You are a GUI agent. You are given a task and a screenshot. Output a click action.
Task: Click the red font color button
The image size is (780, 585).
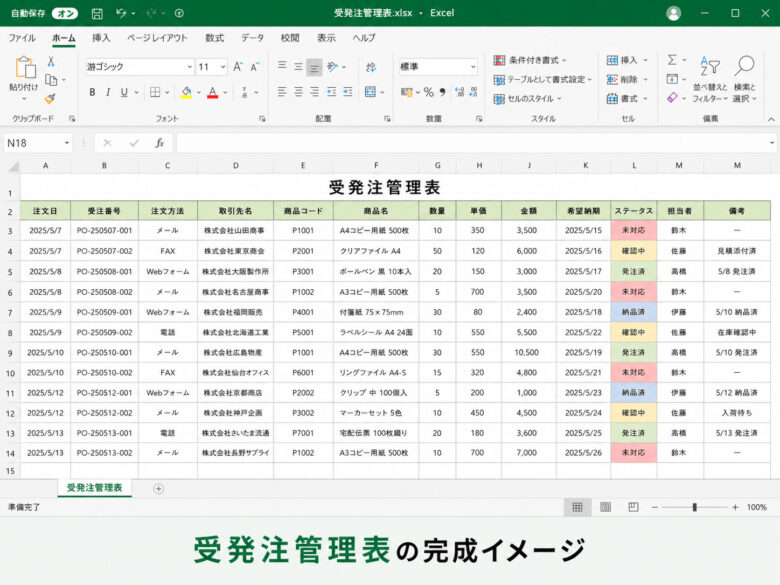(x=212, y=93)
